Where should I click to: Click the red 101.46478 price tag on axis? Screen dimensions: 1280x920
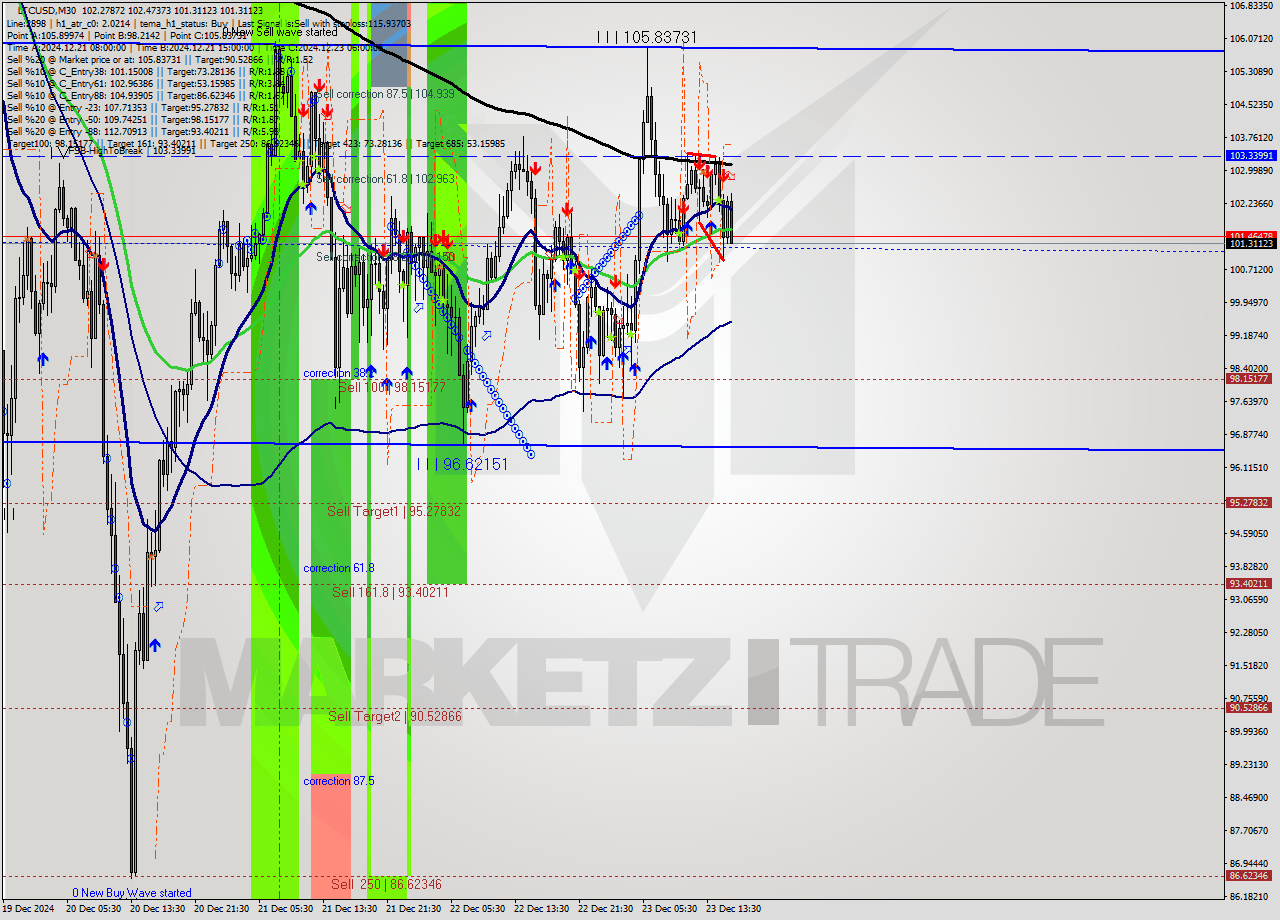pyautogui.click(x=1251, y=236)
